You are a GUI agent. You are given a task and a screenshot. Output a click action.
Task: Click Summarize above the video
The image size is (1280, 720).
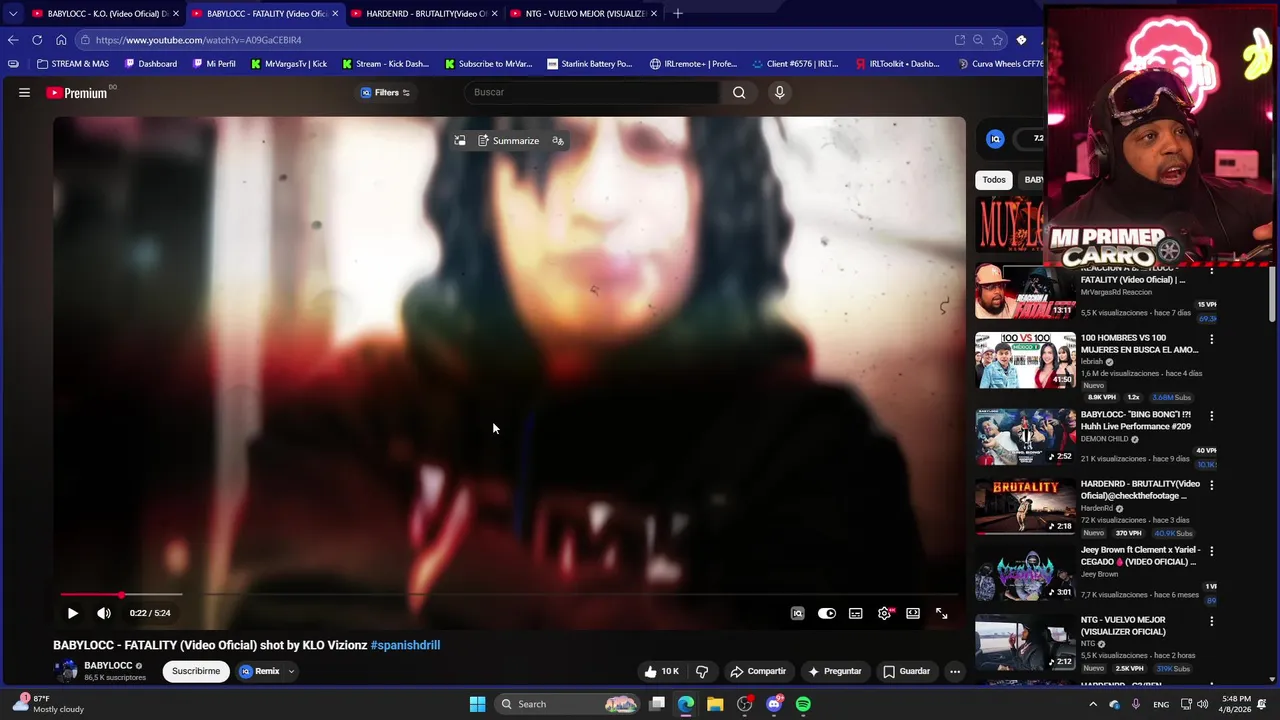coord(508,141)
